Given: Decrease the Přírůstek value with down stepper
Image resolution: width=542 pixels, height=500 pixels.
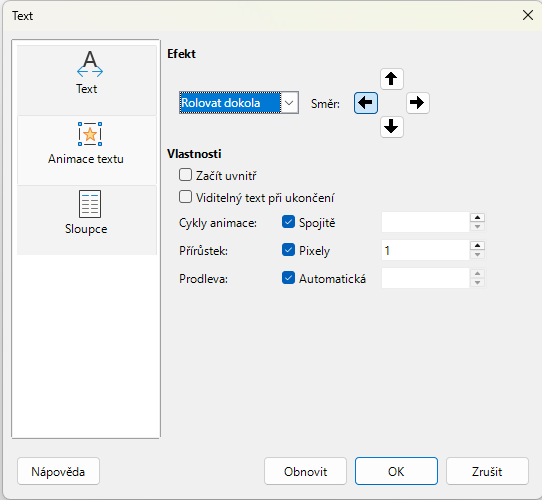Looking at the screenshot, I should click(x=477, y=255).
